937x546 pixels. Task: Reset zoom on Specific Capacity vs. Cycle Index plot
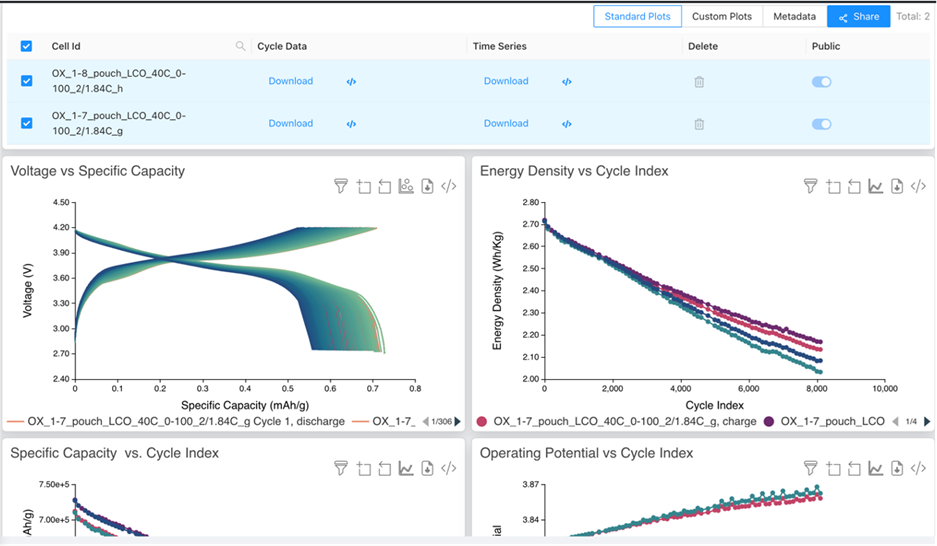point(385,468)
